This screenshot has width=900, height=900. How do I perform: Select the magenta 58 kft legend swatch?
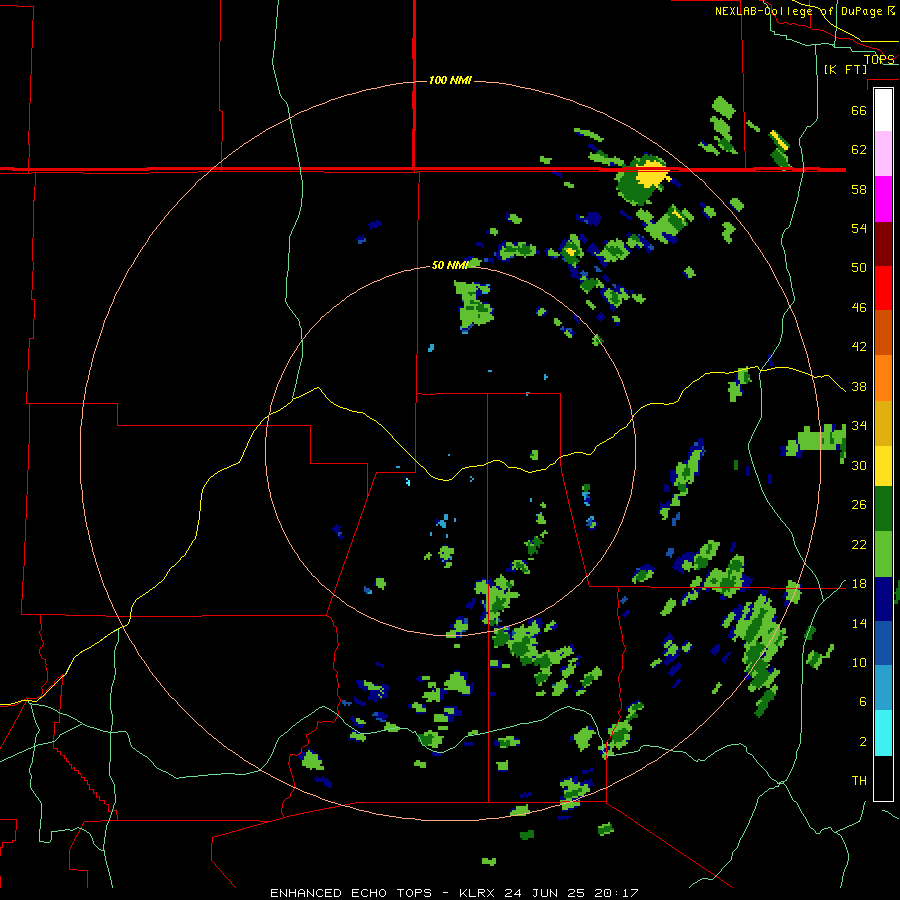click(883, 199)
